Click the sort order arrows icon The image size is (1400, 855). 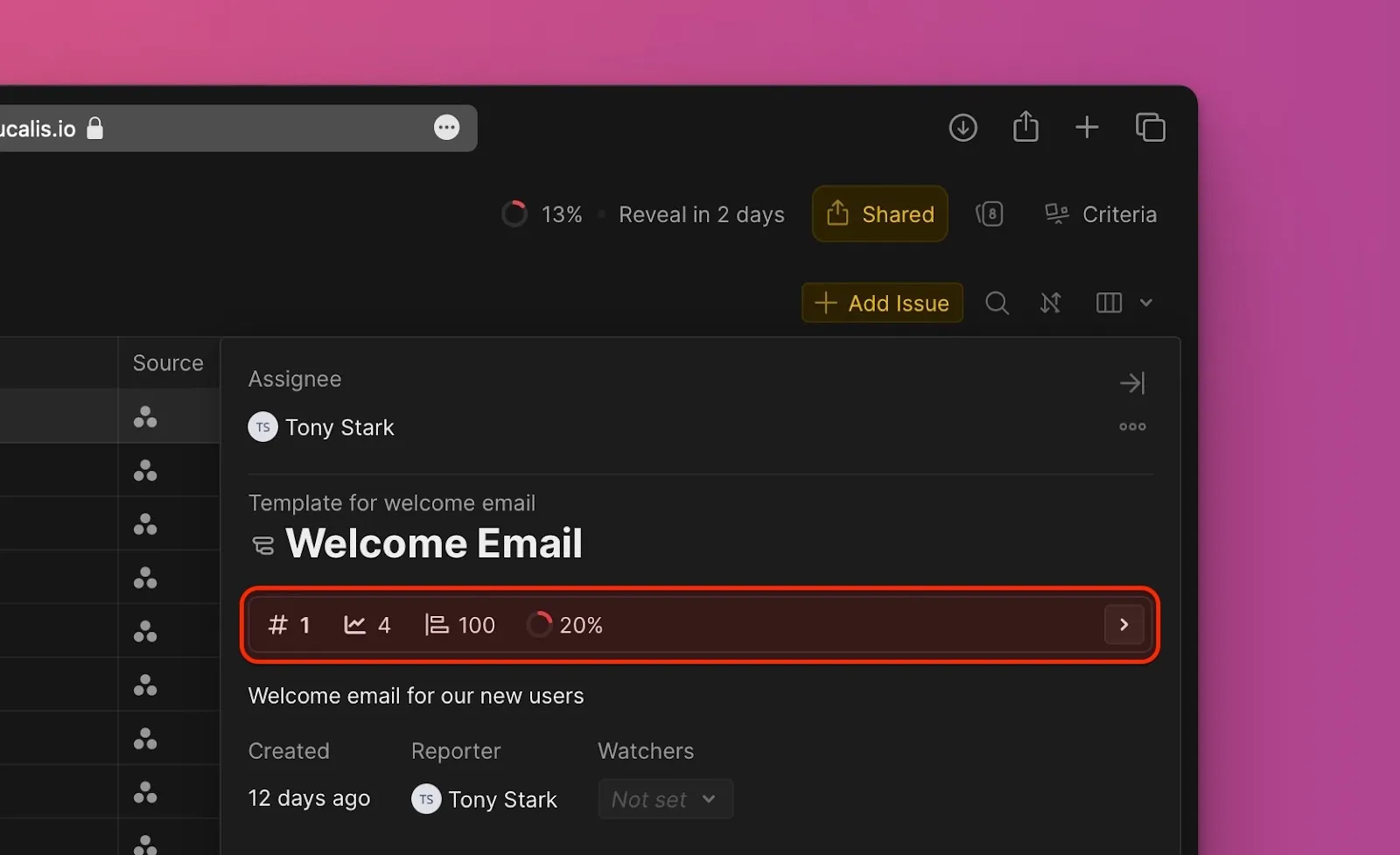1050,304
